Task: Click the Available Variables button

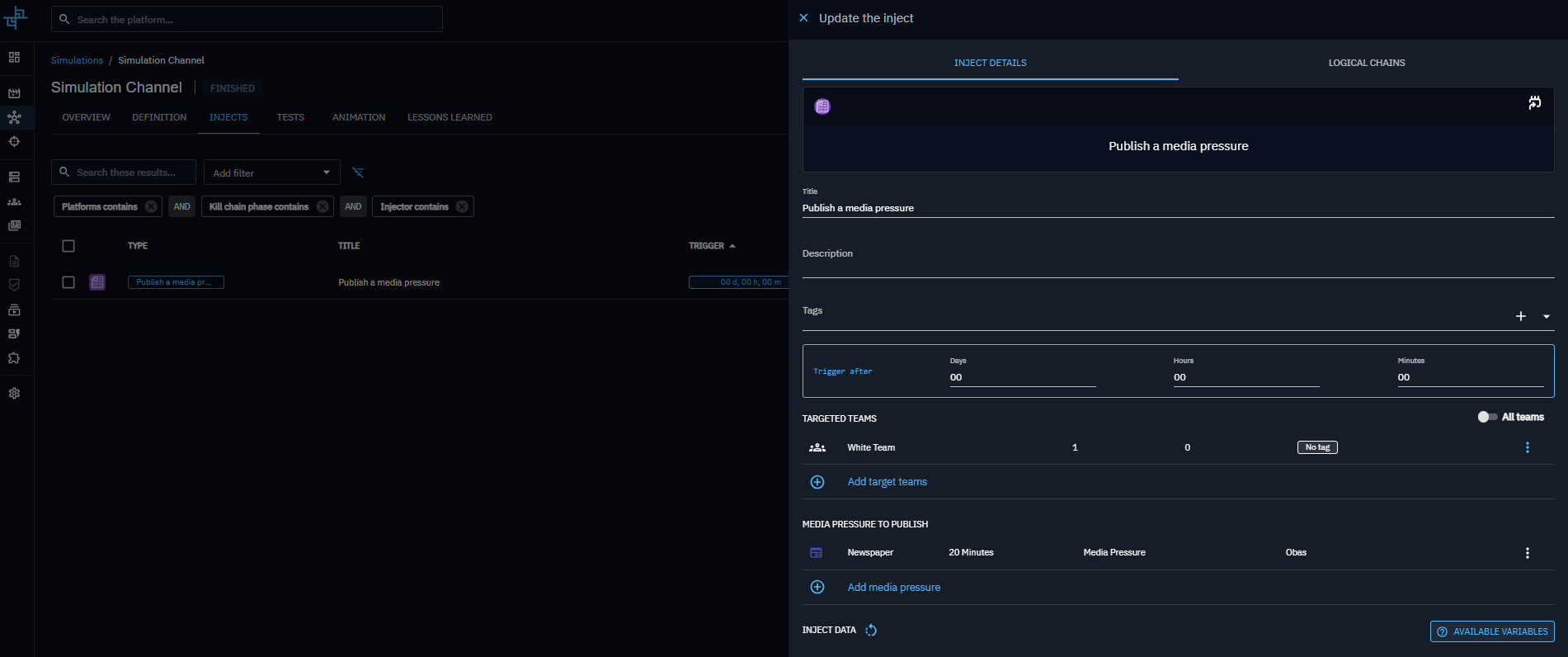Action: pyautogui.click(x=1491, y=631)
